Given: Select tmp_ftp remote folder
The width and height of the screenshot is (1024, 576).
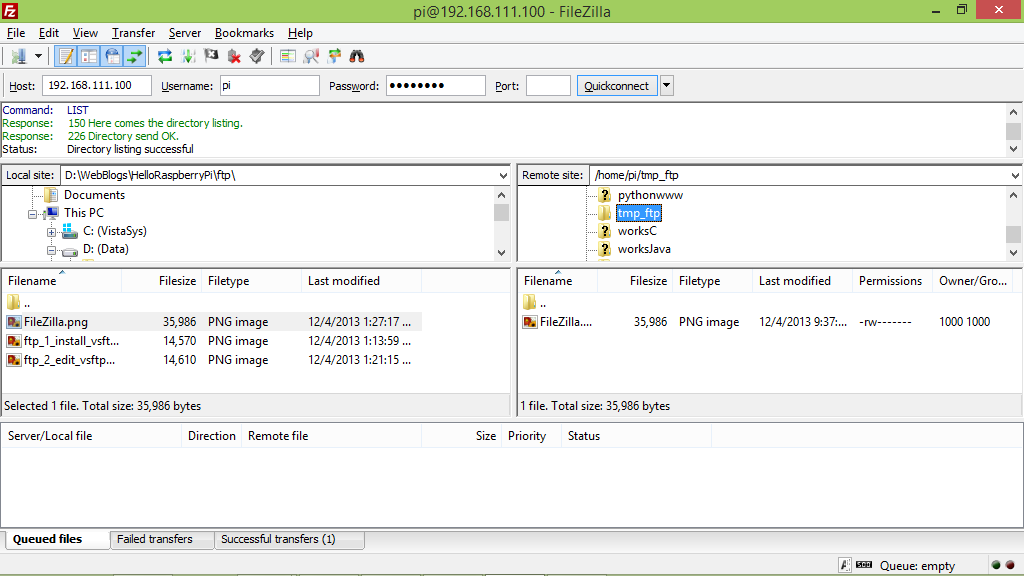Looking at the screenshot, I should tap(639, 213).
